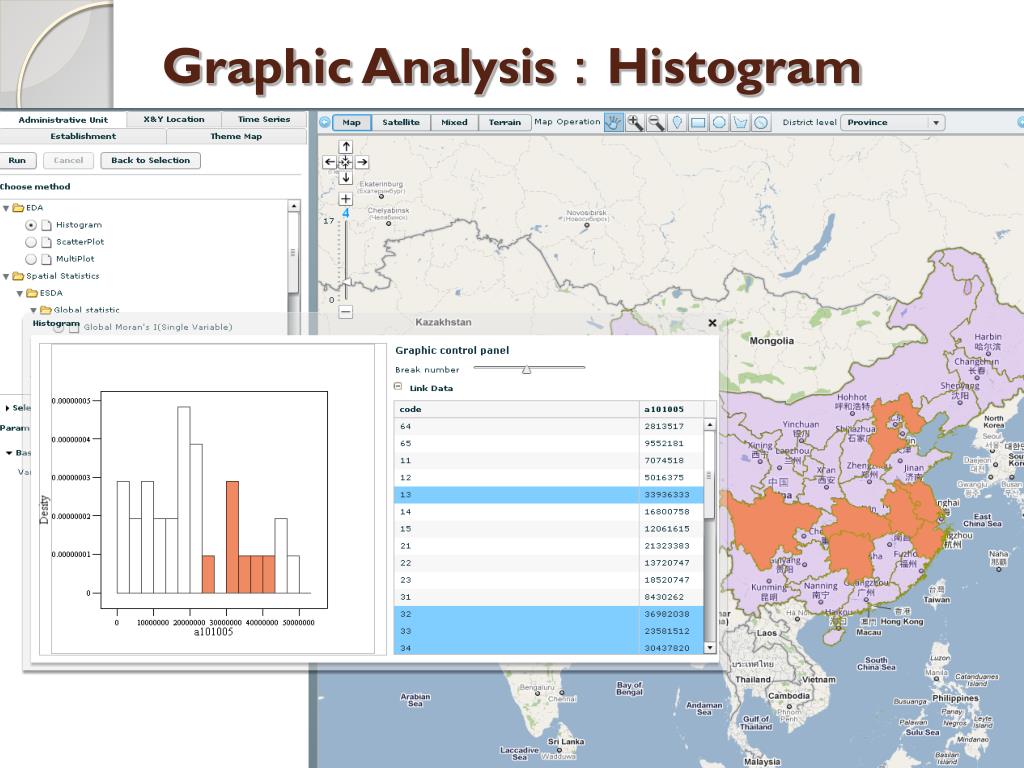Viewport: 1024px width, 768px height.
Task: Select table row with code 21
Action: click(x=549, y=546)
